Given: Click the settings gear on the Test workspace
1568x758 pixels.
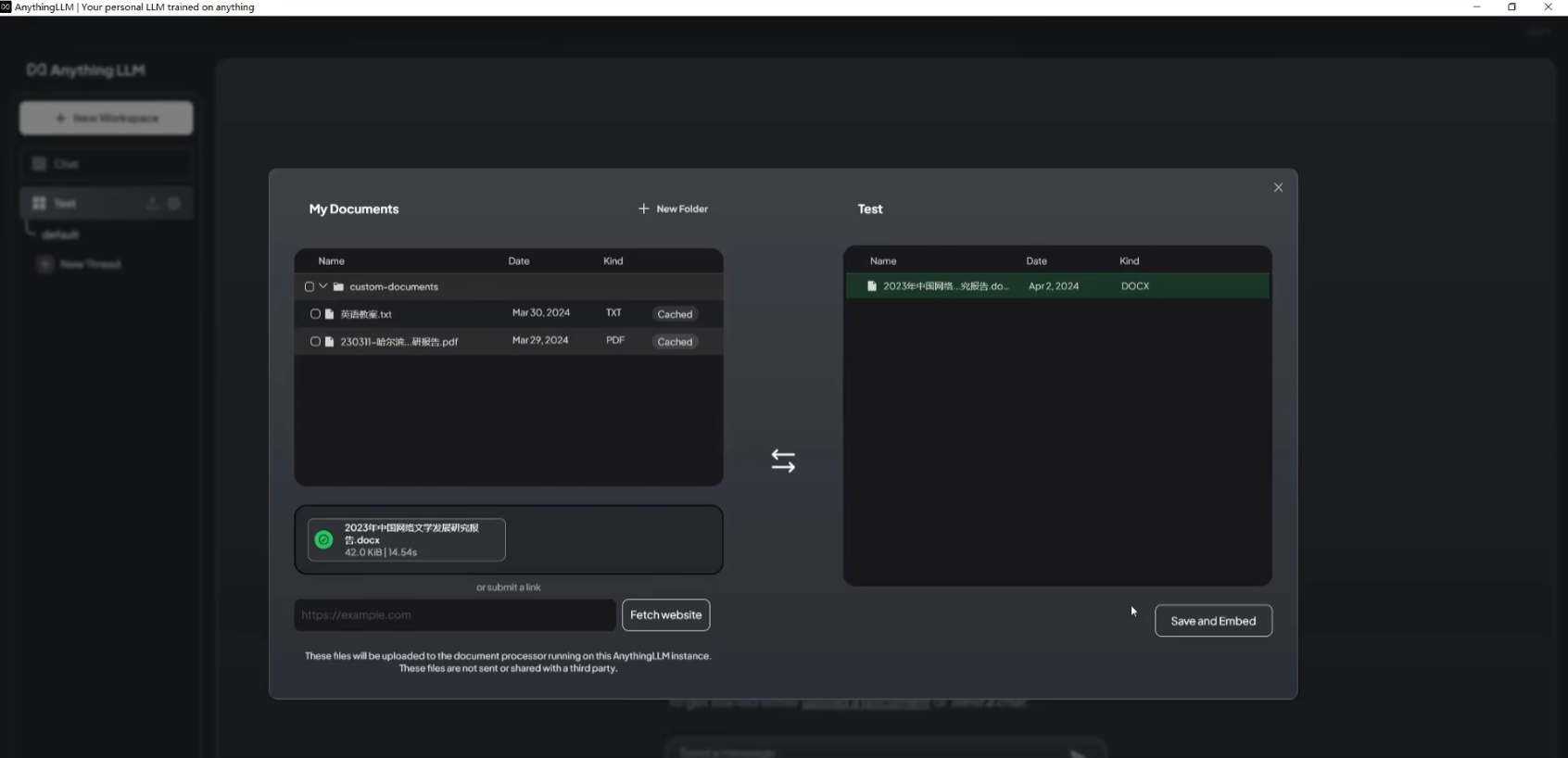Looking at the screenshot, I should [x=174, y=203].
